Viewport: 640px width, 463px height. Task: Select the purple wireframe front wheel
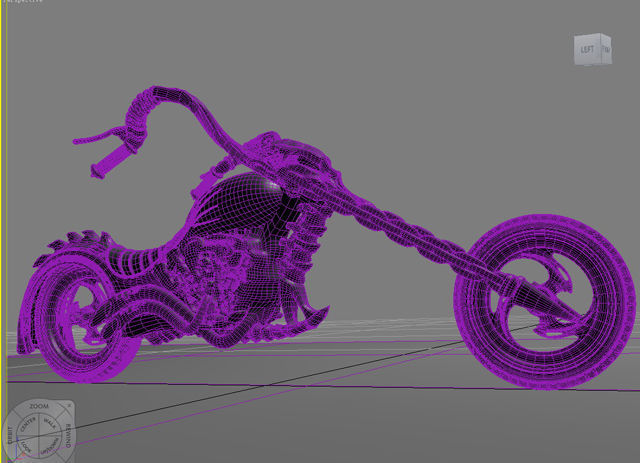click(x=544, y=301)
